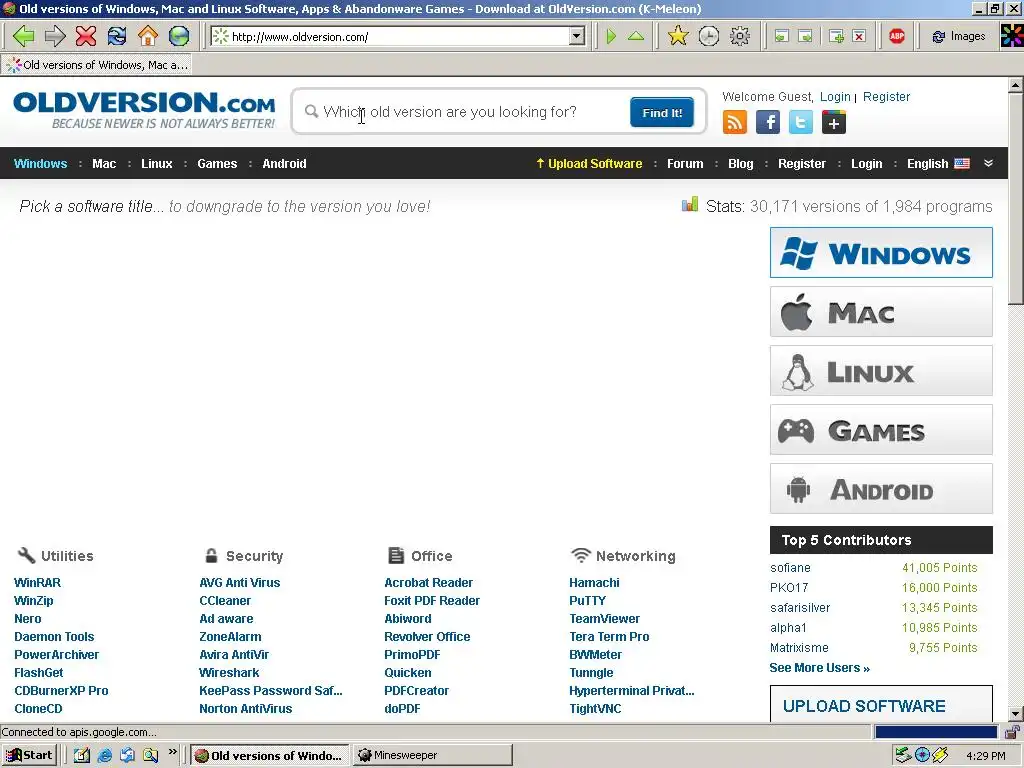Click the search box for old versions
Screen dimensions: 1024x768
point(464,112)
